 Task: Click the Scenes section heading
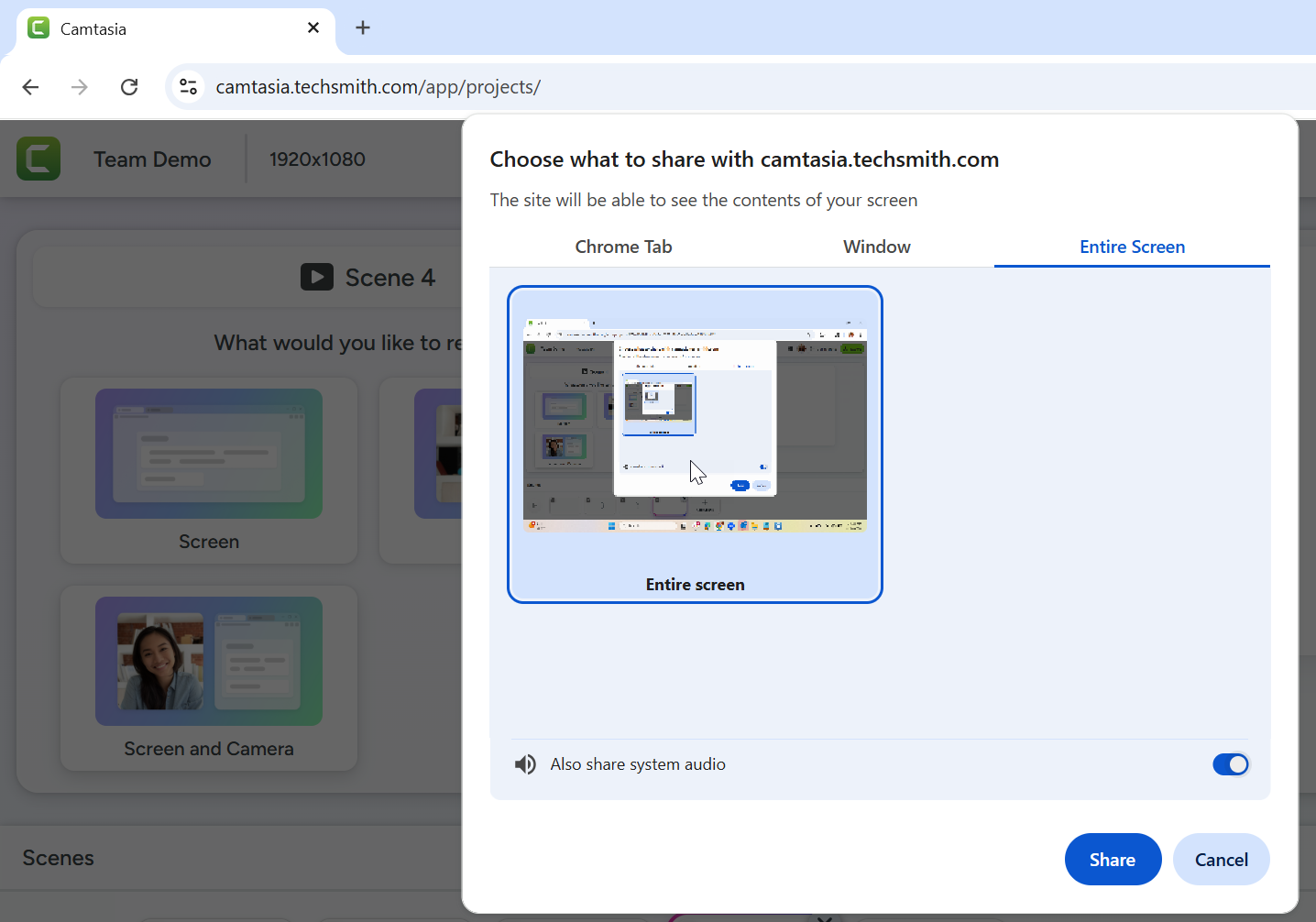click(x=59, y=858)
